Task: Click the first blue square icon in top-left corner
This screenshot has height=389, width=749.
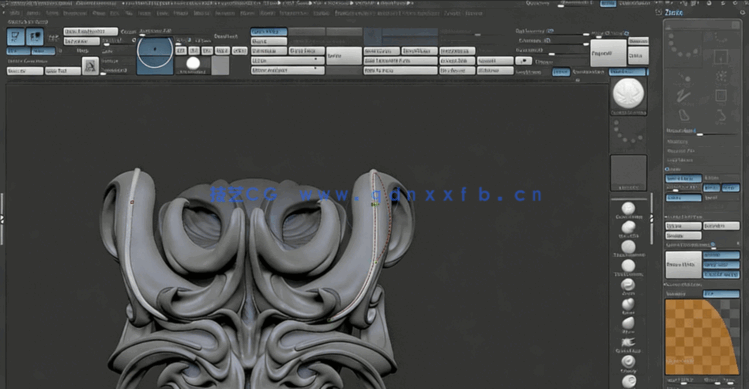Action: [16, 37]
